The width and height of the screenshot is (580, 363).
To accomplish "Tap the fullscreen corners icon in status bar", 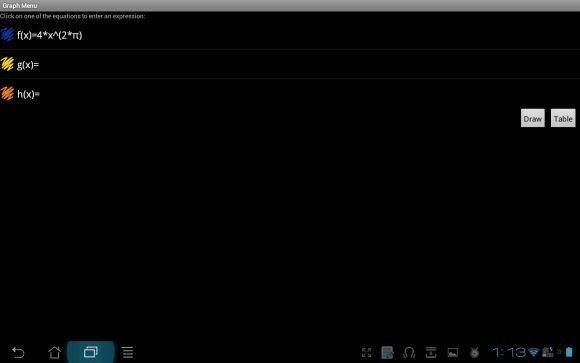I will point(367,353).
